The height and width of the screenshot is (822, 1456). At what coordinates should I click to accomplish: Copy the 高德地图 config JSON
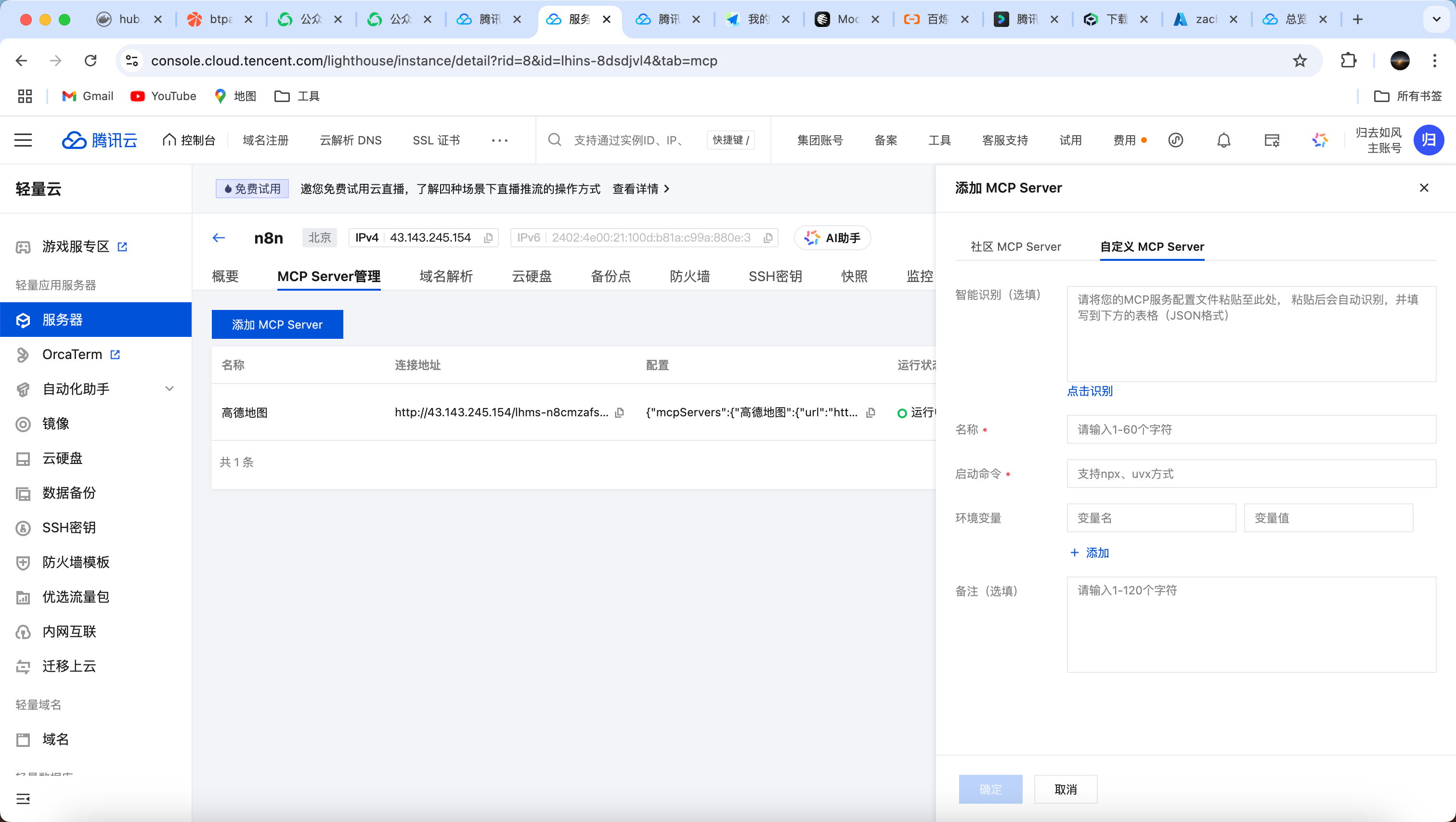(871, 412)
